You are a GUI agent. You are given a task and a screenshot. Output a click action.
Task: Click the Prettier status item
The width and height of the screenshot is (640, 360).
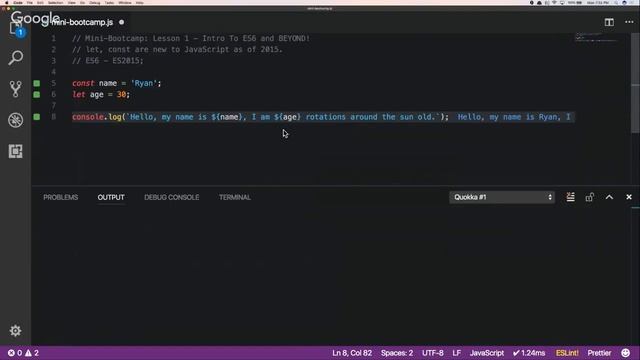point(599,353)
